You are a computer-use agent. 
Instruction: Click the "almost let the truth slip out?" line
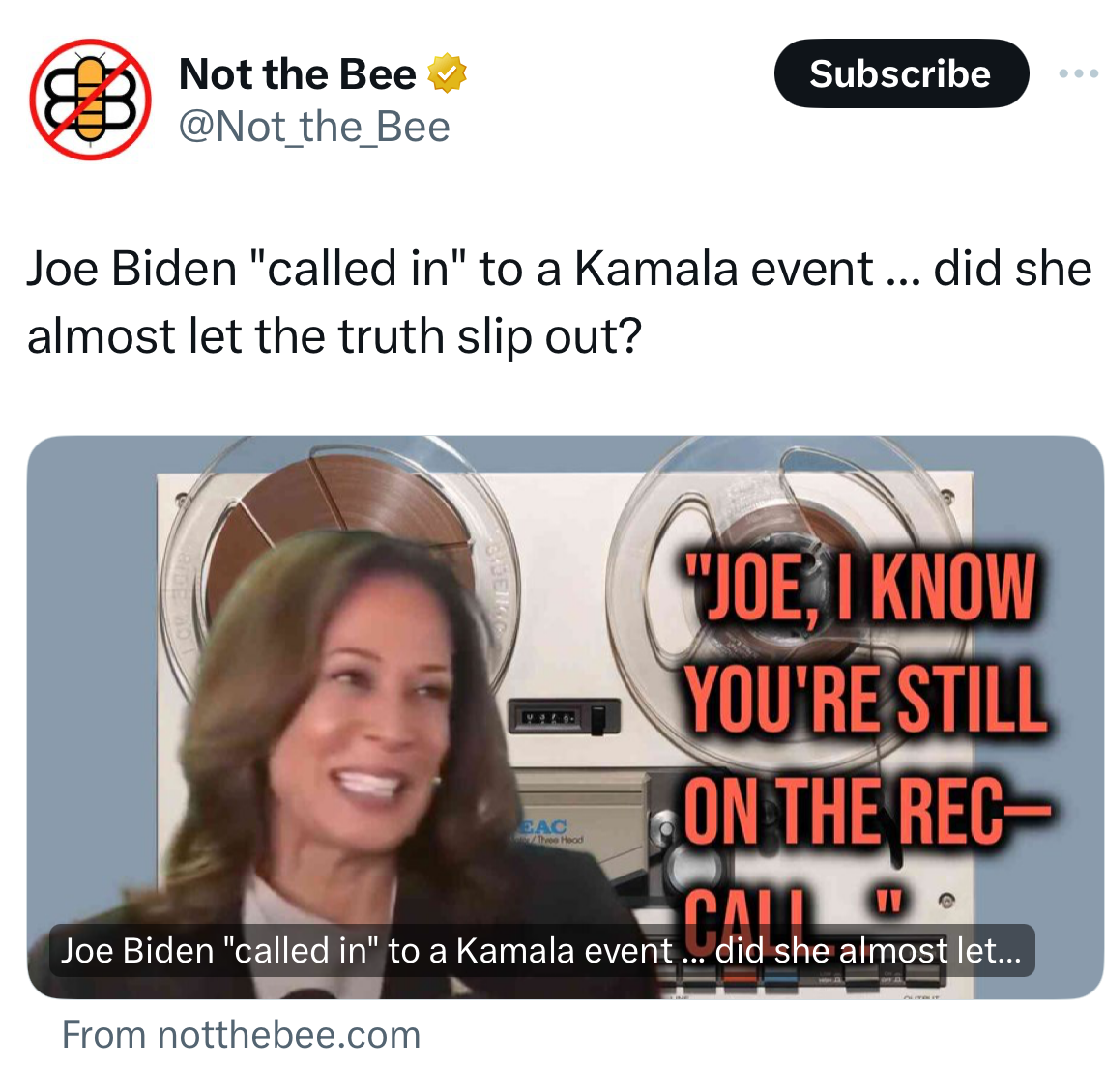[334, 336]
